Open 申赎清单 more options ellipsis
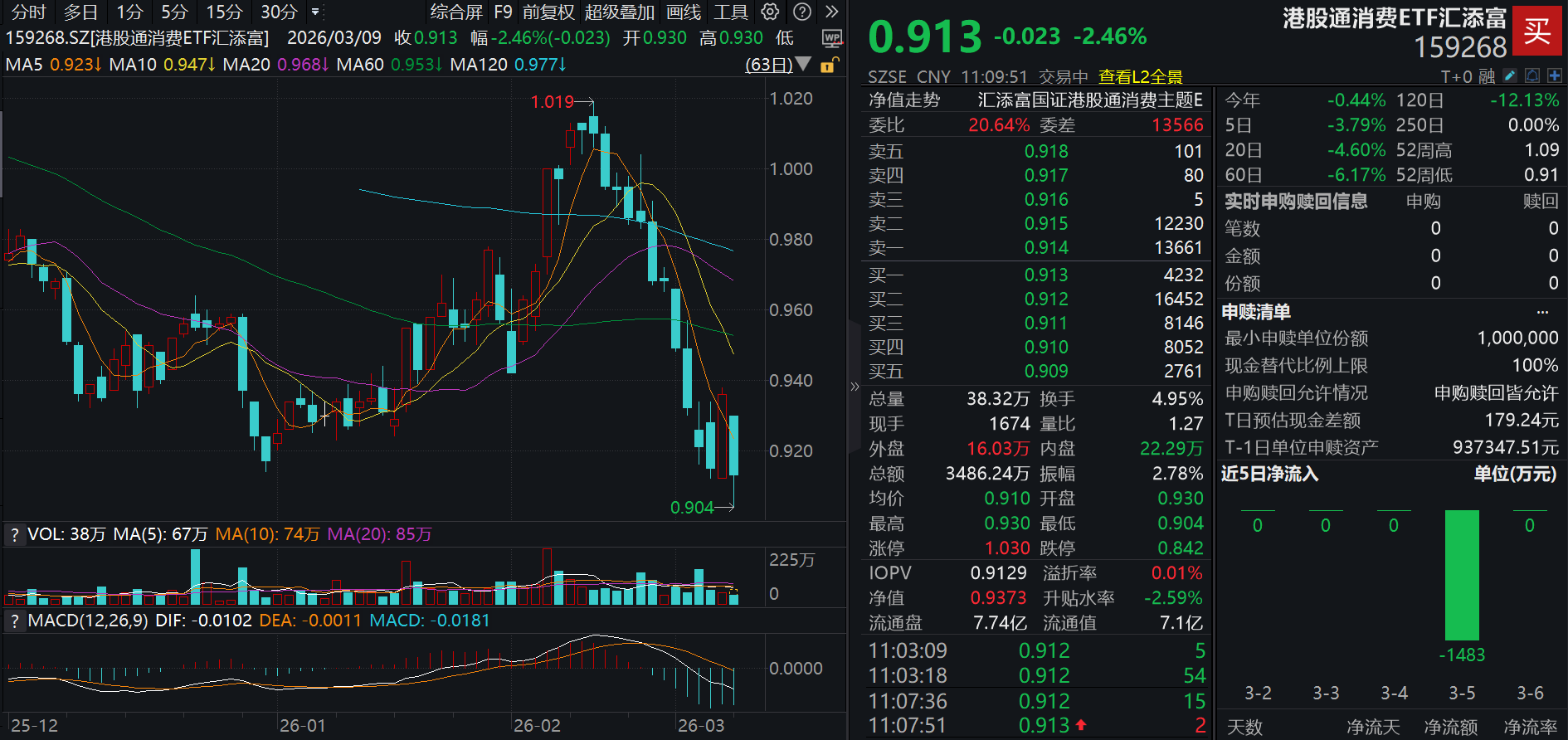1568x740 pixels. coord(1542,312)
